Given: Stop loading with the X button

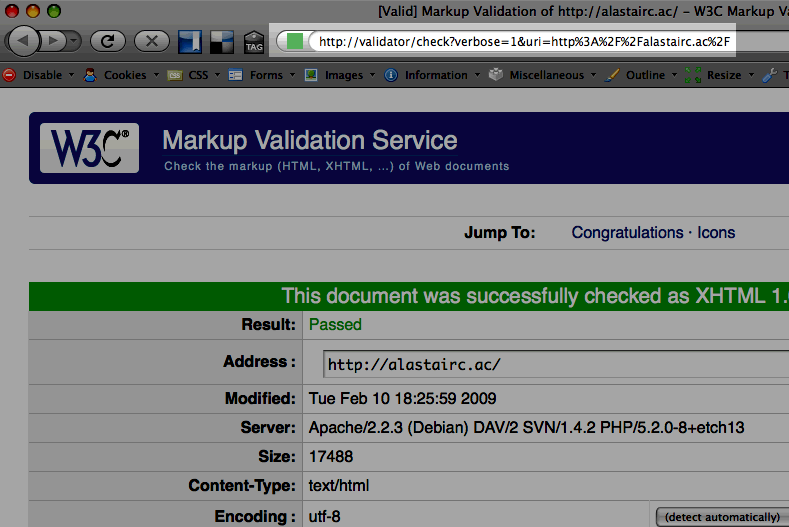Looking at the screenshot, I should (151, 41).
